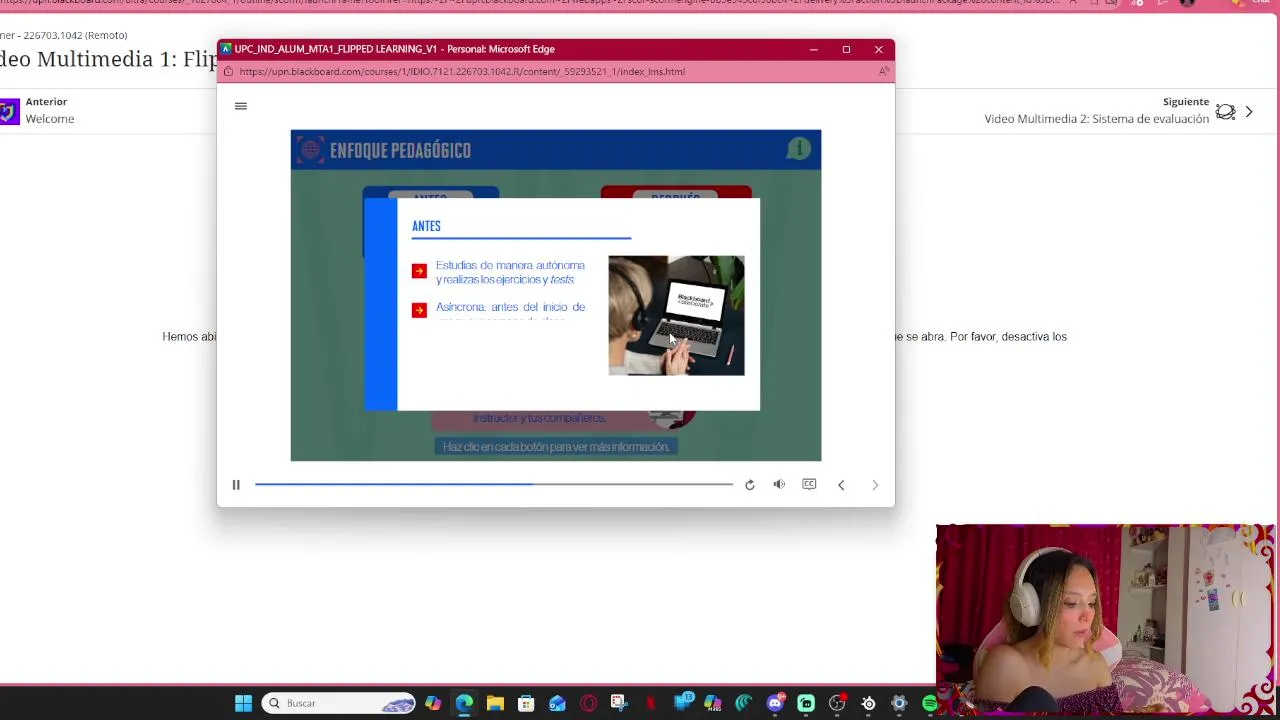Click the taskbar icon with the 13 badge

(x=683, y=703)
